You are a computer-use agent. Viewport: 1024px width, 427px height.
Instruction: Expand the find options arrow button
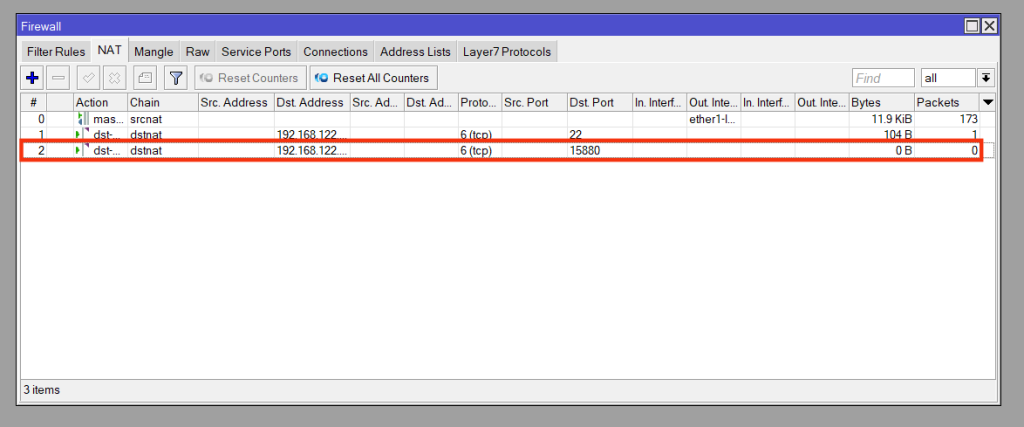coord(986,78)
